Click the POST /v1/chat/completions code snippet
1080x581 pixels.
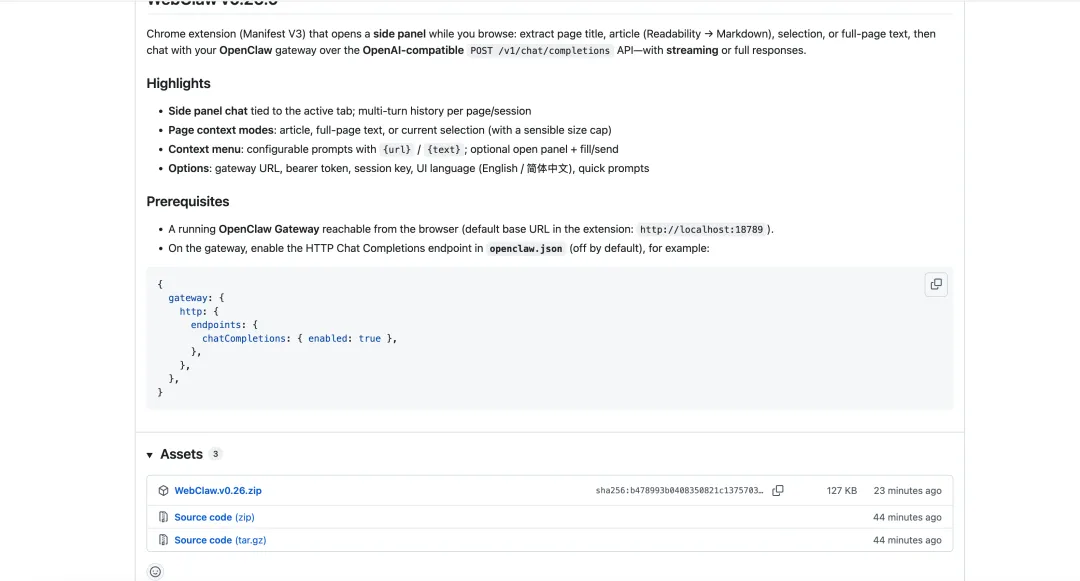540,50
